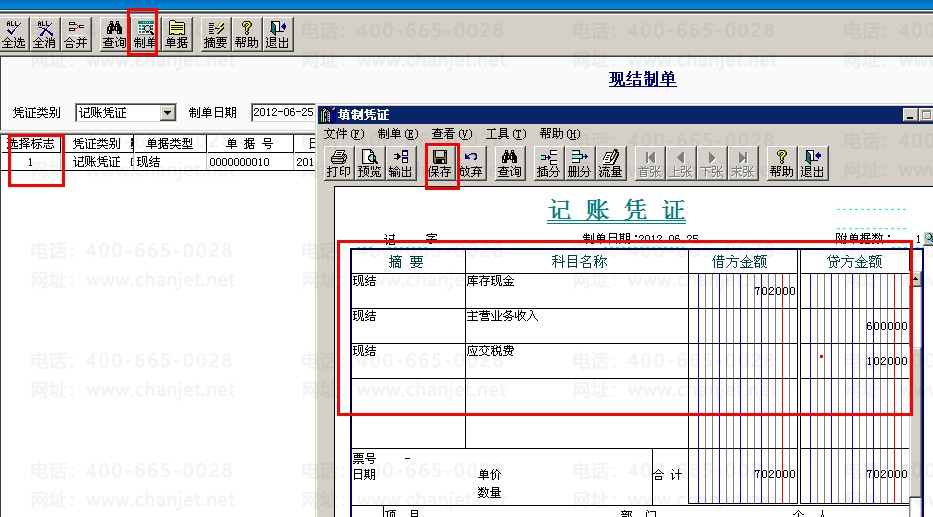
Task: Click the 应交税费 account name cell
Action: (577, 361)
